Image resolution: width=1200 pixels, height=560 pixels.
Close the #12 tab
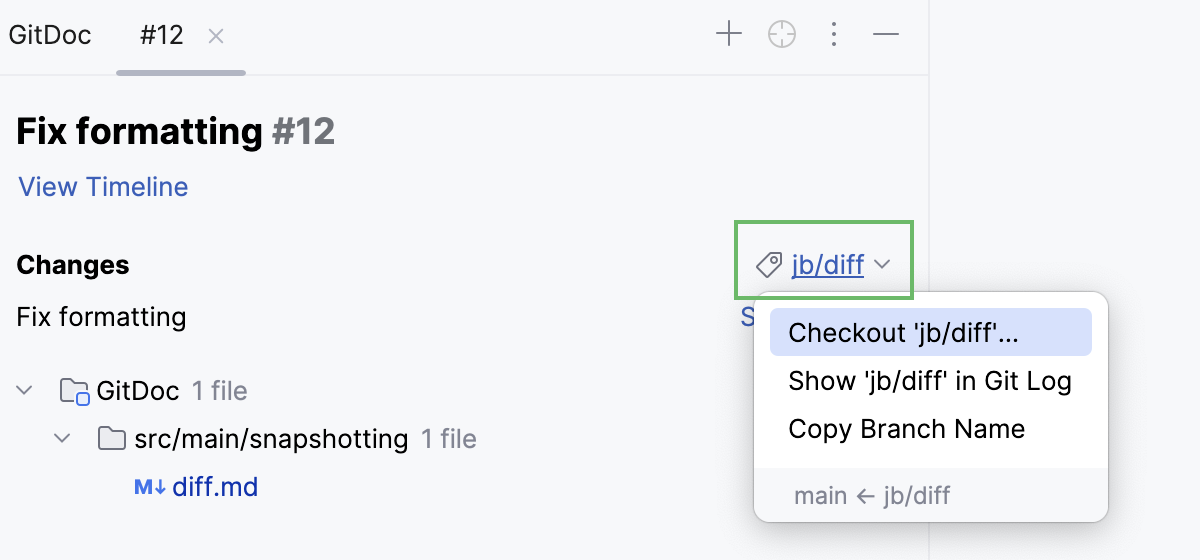(x=216, y=36)
